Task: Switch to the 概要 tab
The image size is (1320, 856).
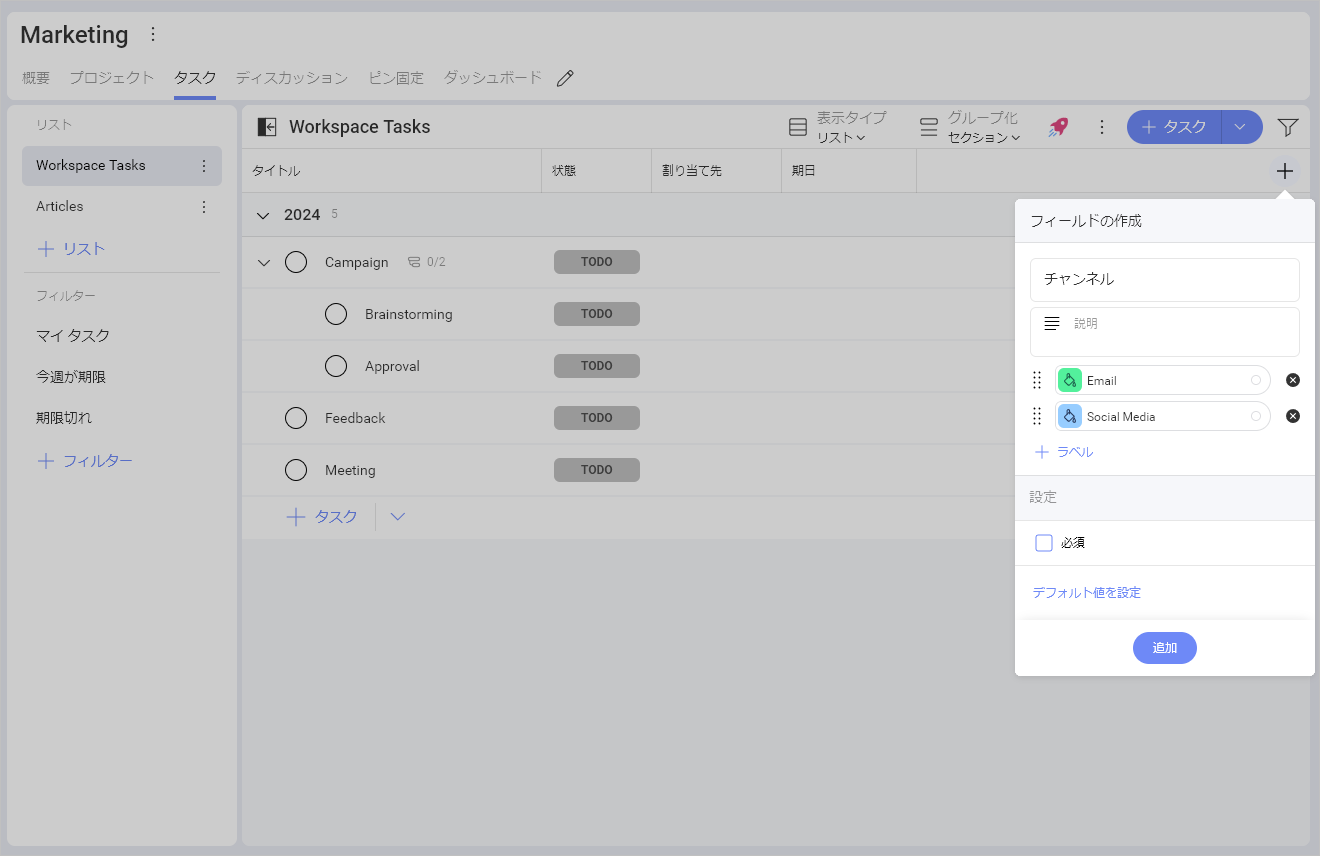Action: click(x=36, y=78)
